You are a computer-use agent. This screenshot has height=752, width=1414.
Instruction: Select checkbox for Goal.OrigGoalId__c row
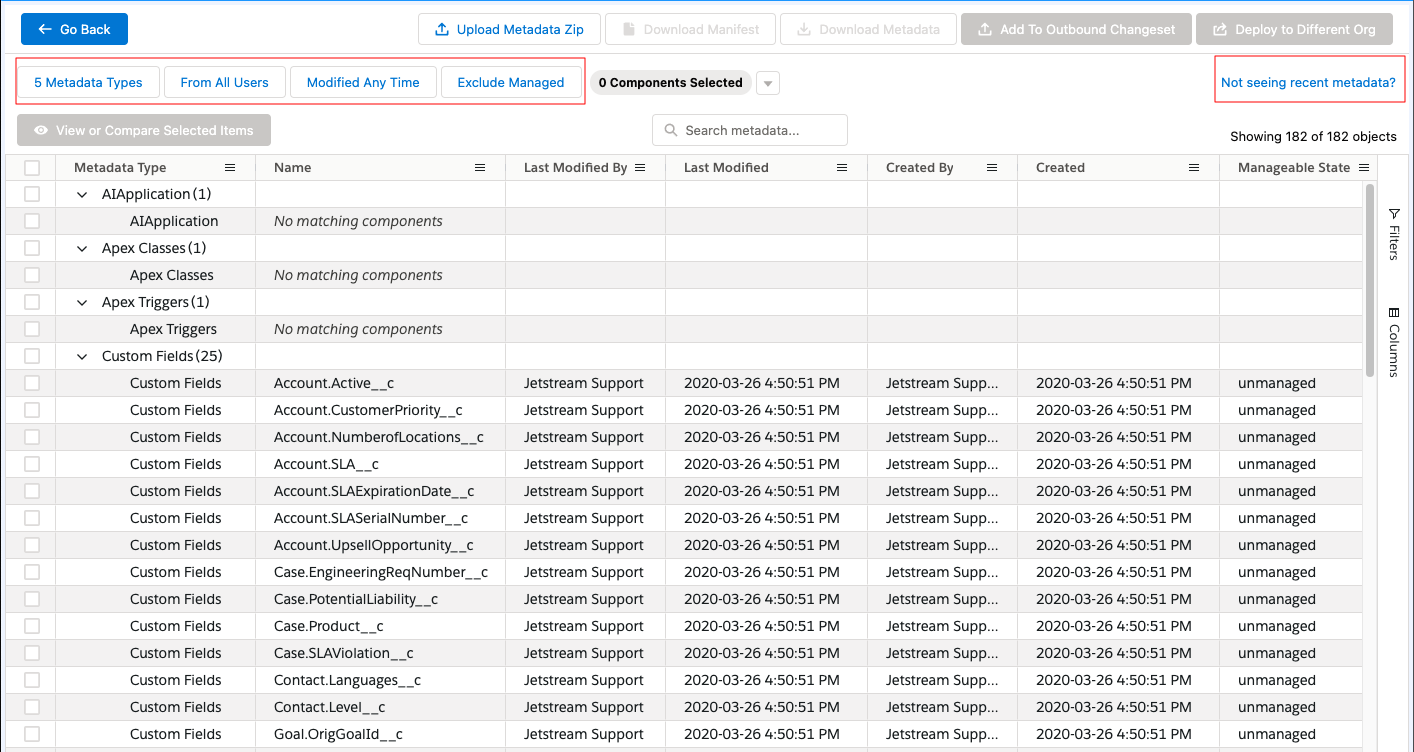click(32, 734)
